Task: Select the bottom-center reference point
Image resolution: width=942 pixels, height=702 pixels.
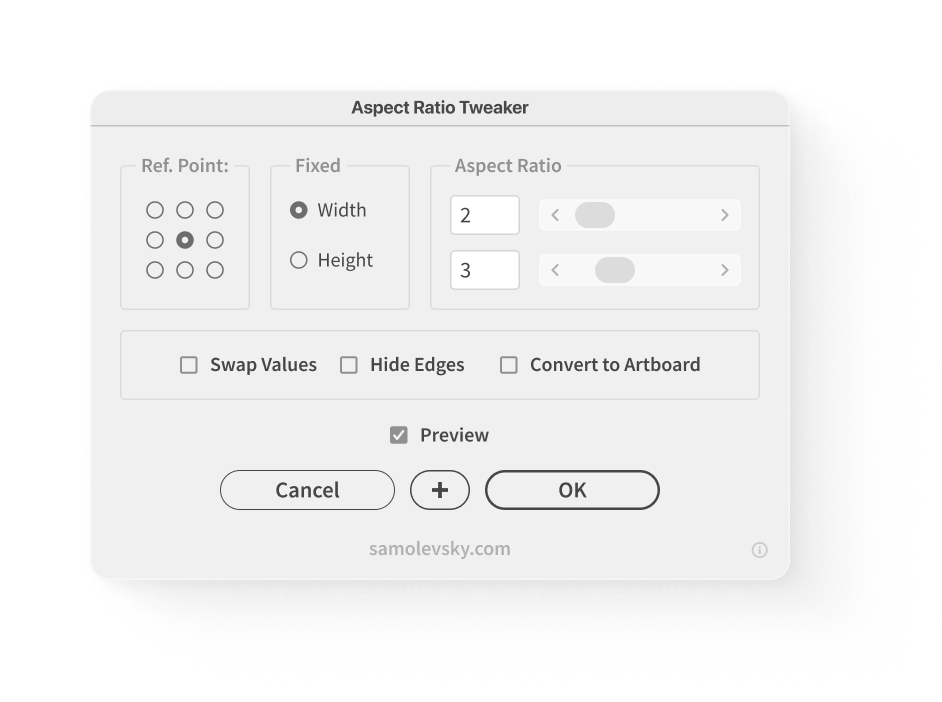Action: pos(185,270)
